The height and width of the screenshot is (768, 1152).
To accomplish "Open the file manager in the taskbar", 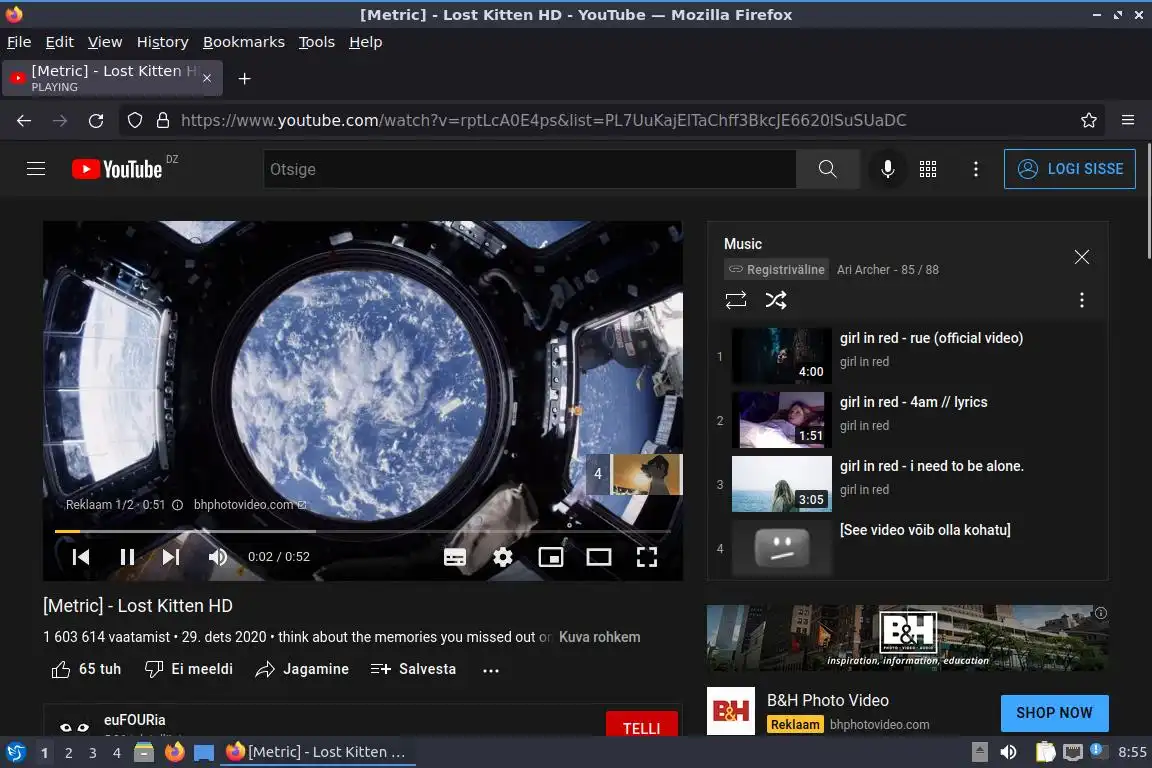I will click(144, 753).
